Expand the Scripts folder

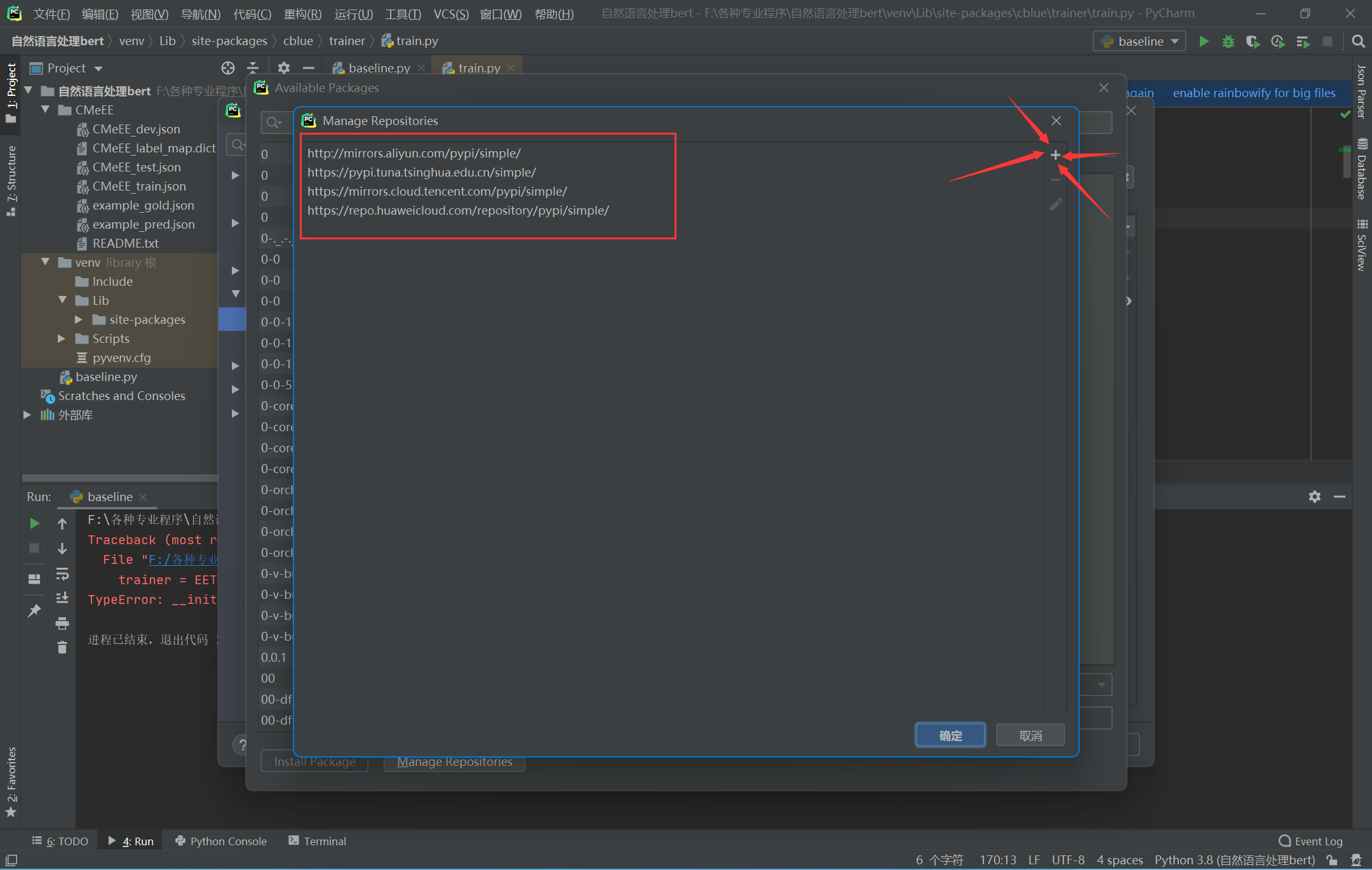coord(62,338)
